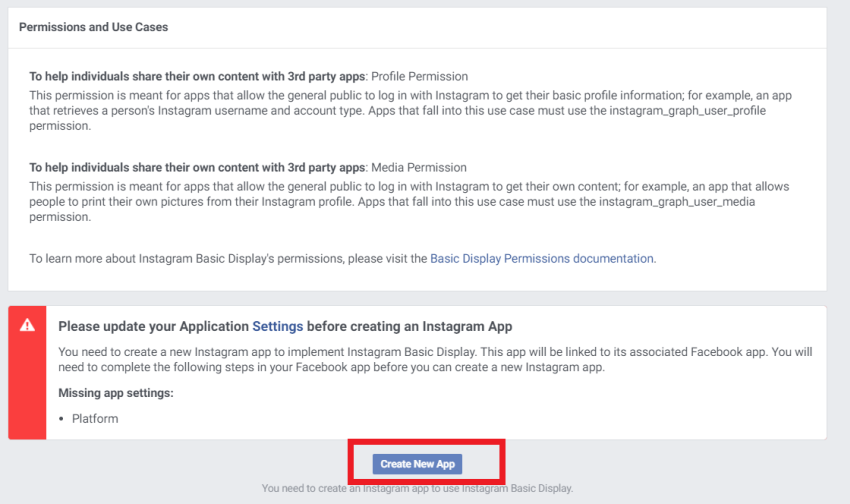
Task: Select 'Missing app settings:' label
Action: 116,393
